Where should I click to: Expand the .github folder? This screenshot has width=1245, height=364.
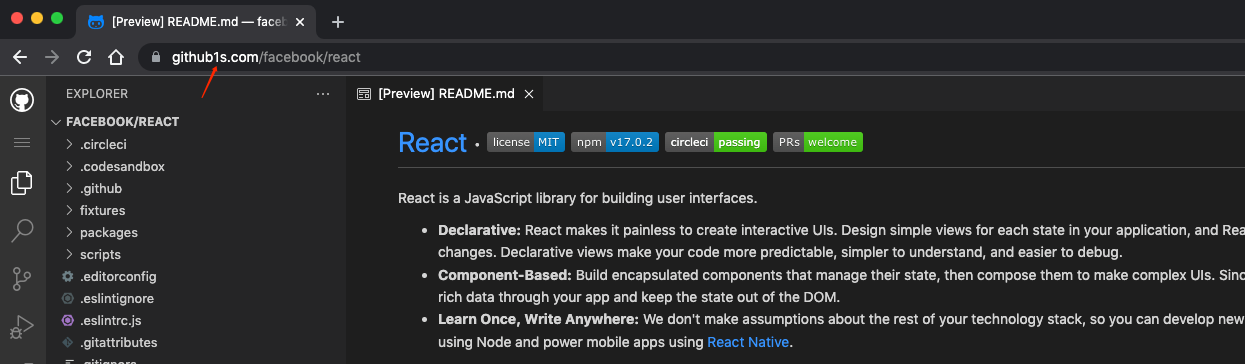pyautogui.click(x=69, y=188)
